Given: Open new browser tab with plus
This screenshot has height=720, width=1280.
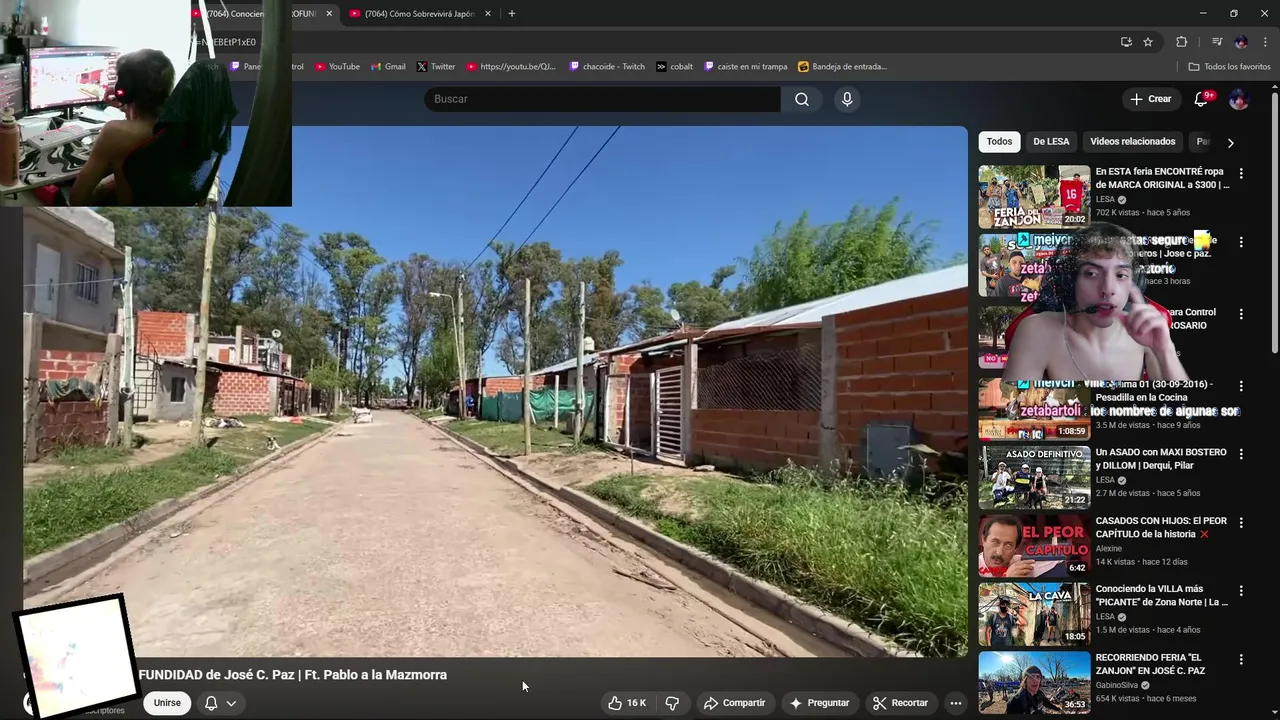Looking at the screenshot, I should tap(511, 14).
